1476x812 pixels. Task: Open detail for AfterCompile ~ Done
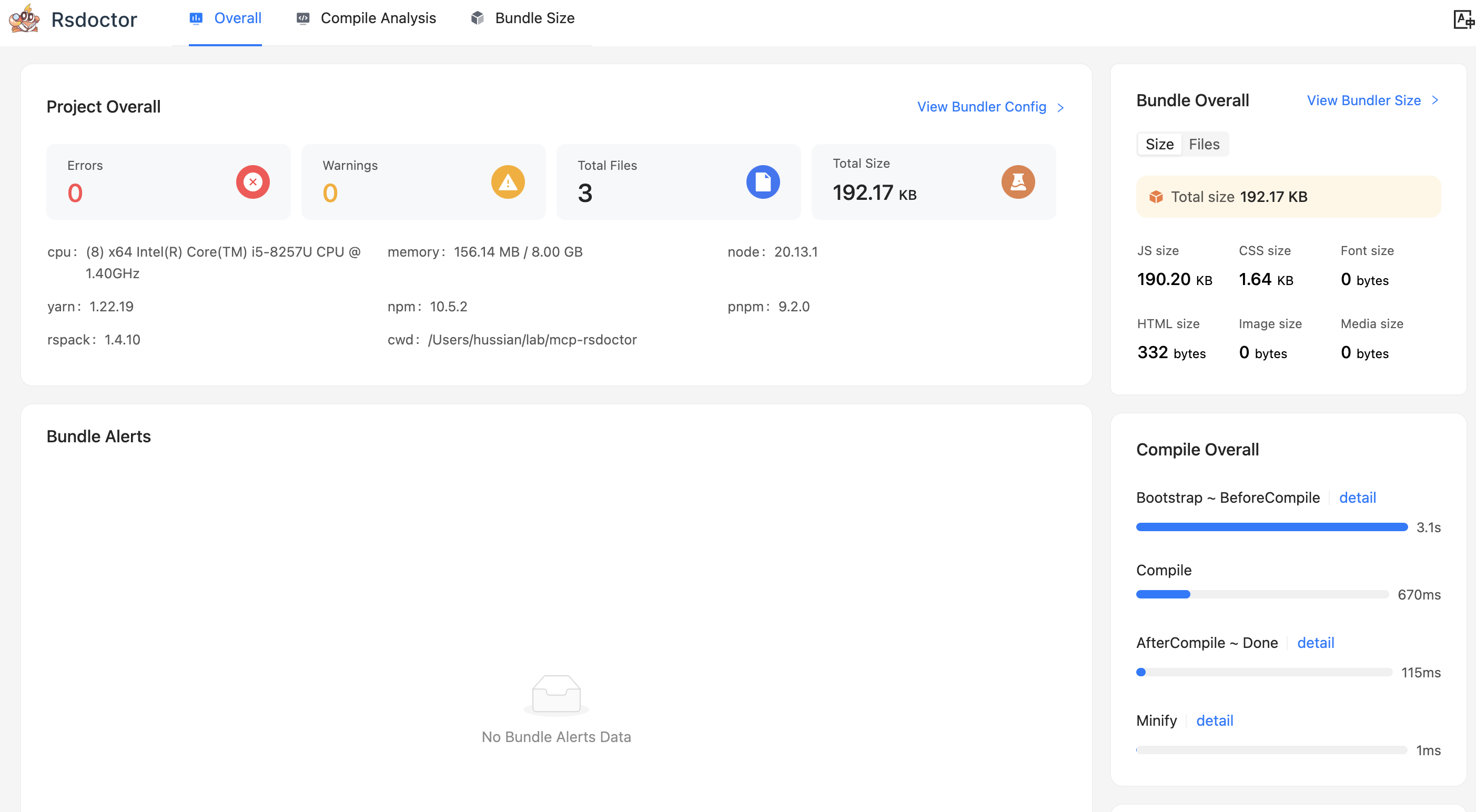pyautogui.click(x=1315, y=642)
